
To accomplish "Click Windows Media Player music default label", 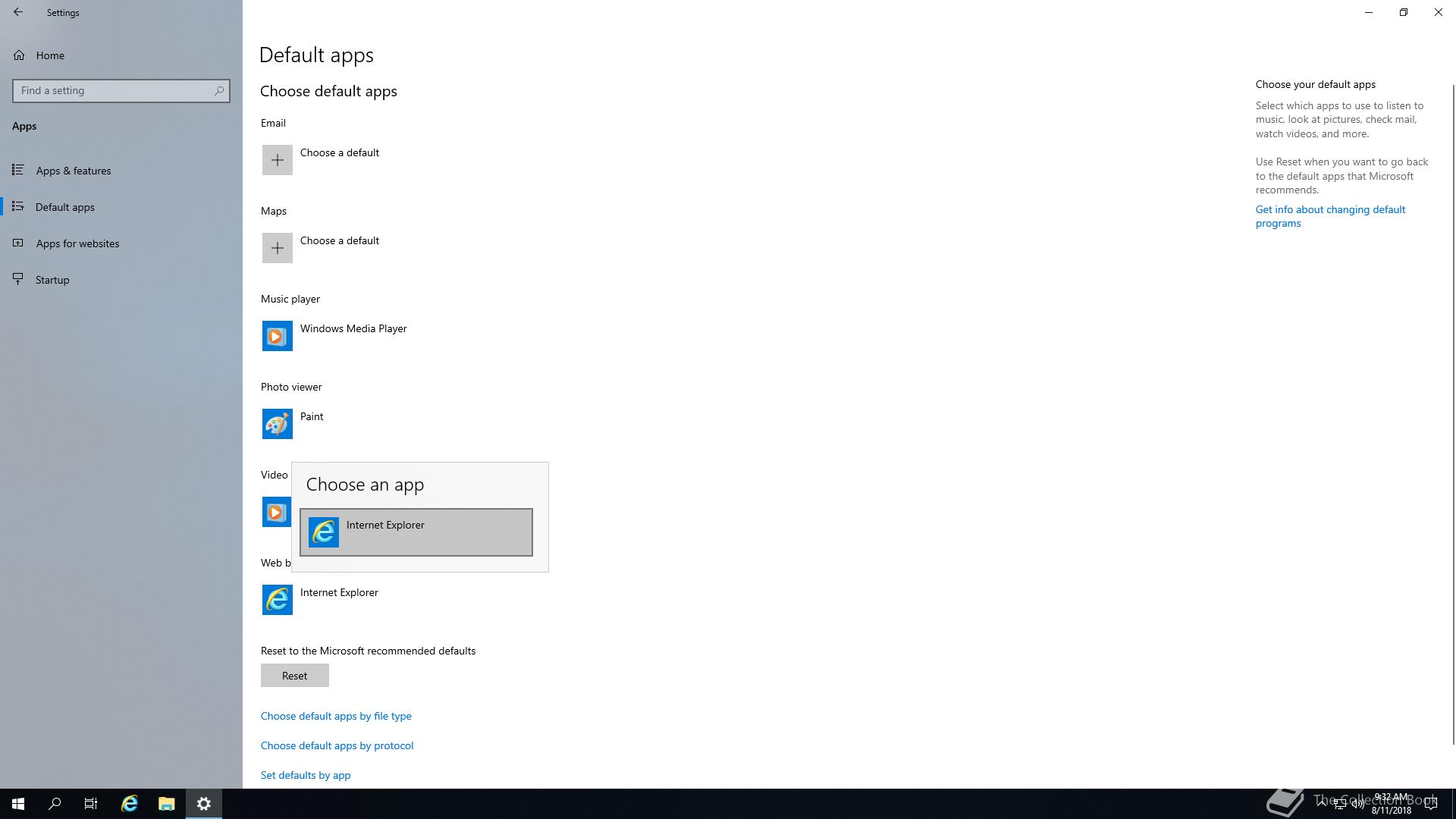I will click(x=353, y=328).
